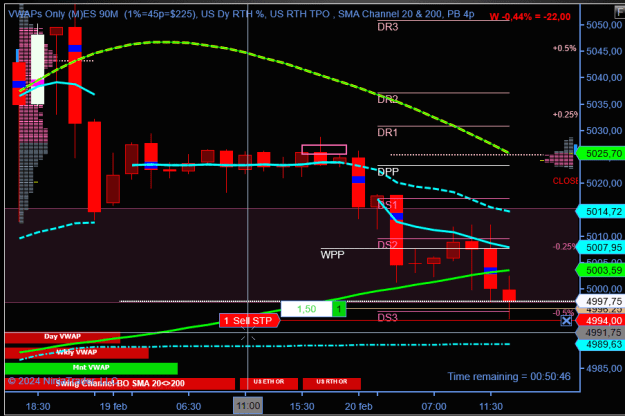Screen dimensions: 625x416
Task: Cancel the Sell STP order with X icon
Action: (x=566, y=321)
